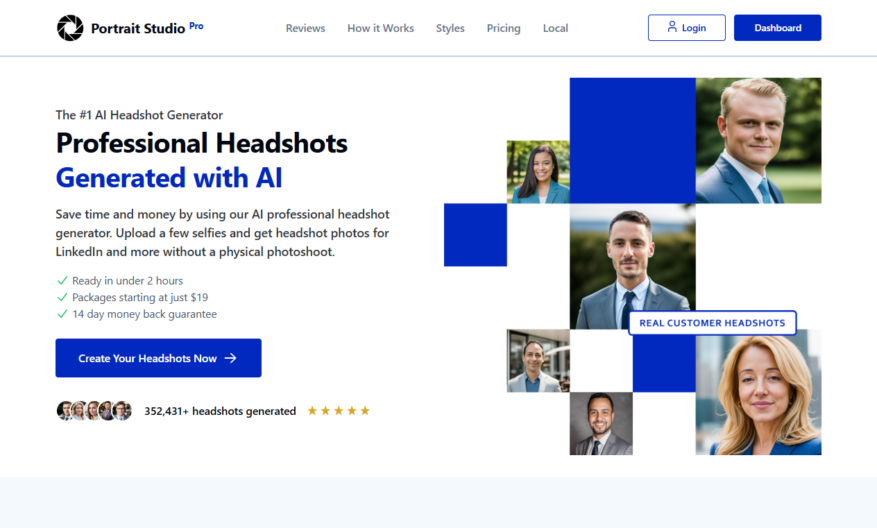This screenshot has height=528, width=877.
Task: Click the bearded man headshot on gray backdrop
Action: click(x=601, y=423)
